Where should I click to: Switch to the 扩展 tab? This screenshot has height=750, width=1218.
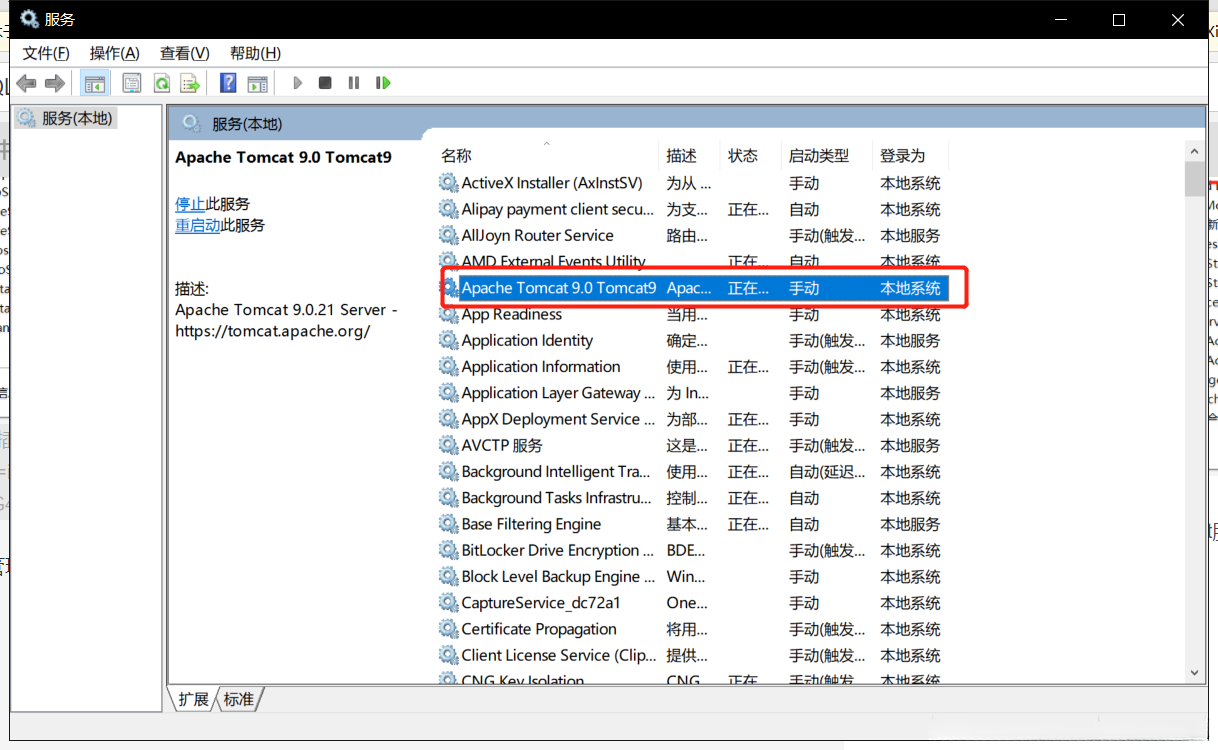[193, 699]
